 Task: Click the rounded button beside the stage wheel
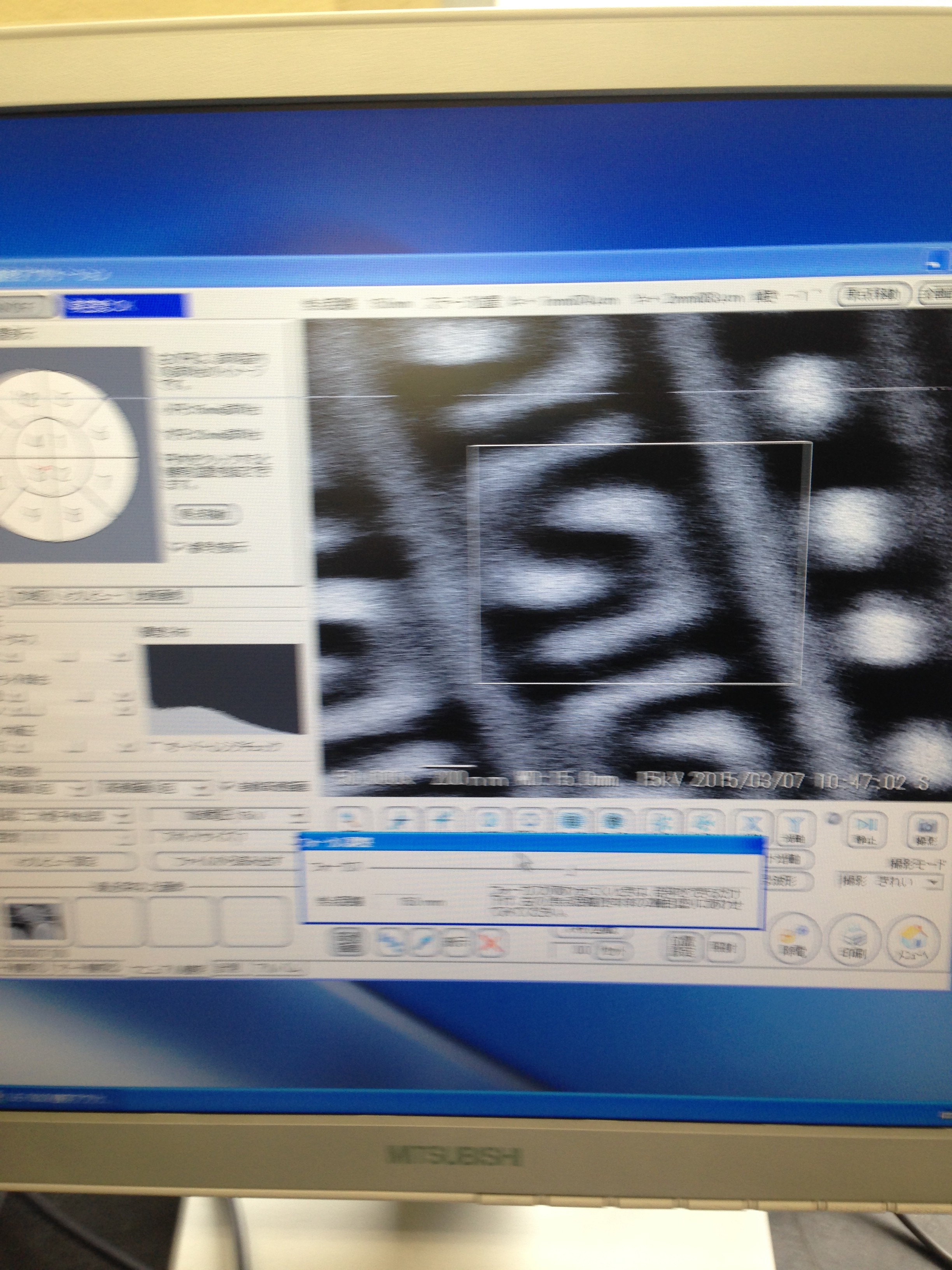205,514
